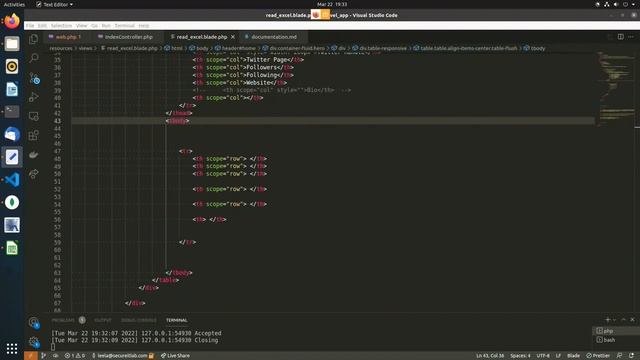Open the Remote Explorer view
This screenshot has height=360, width=640.
(x=33, y=116)
